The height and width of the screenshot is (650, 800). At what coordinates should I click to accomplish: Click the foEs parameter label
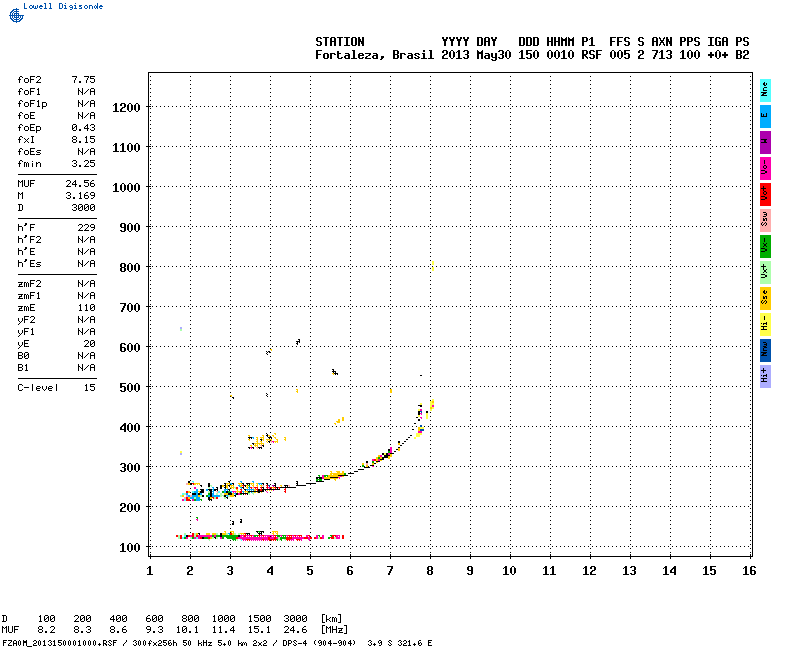29,152
